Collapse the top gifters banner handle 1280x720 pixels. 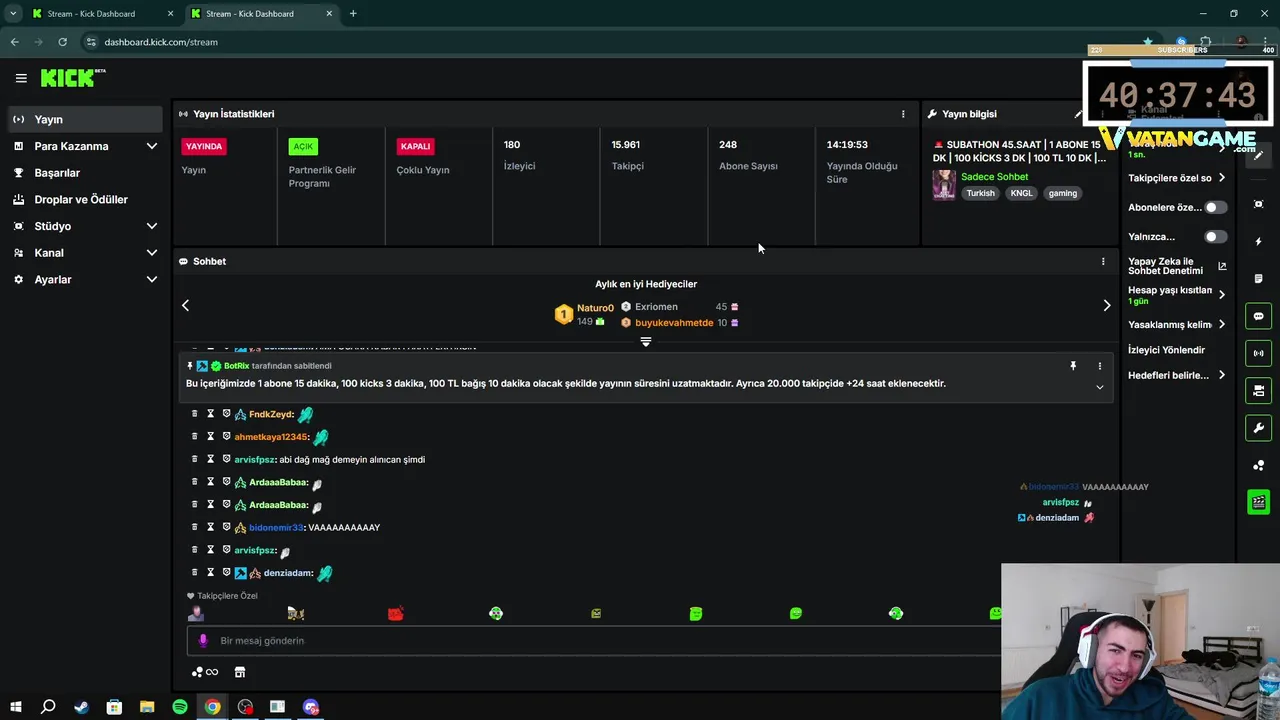[646, 342]
